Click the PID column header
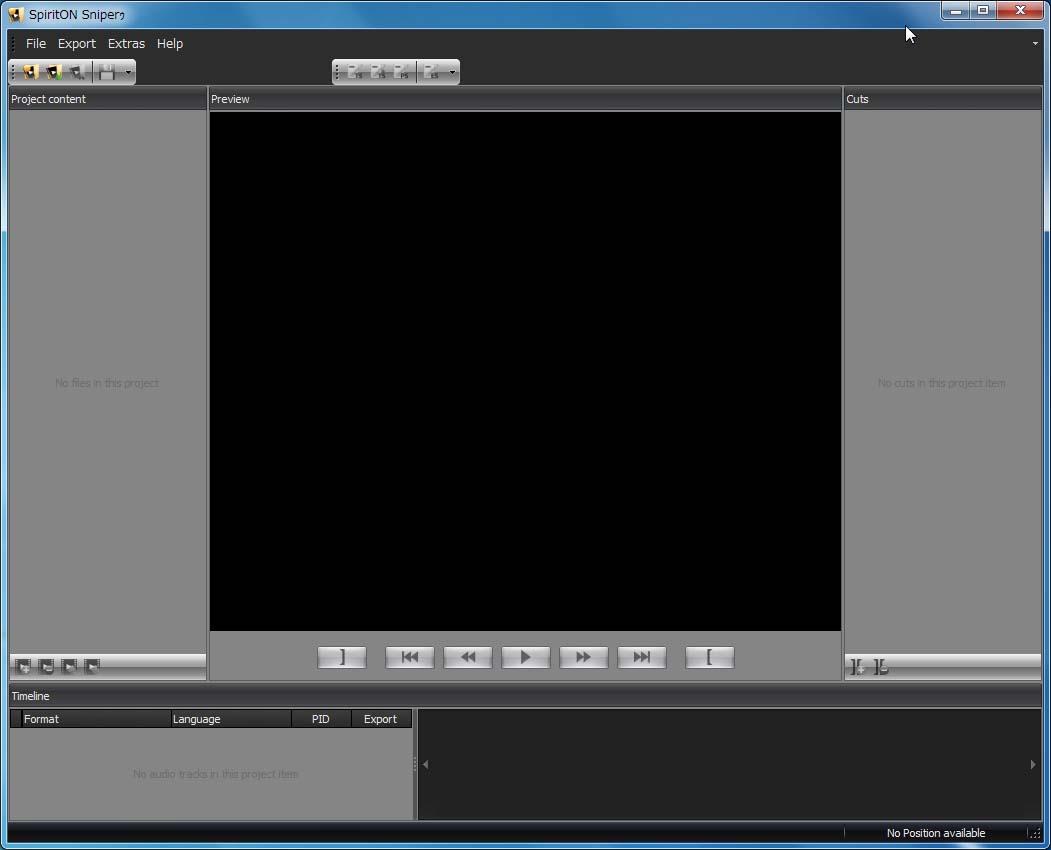Screen dimensions: 1051x850 click(321, 719)
